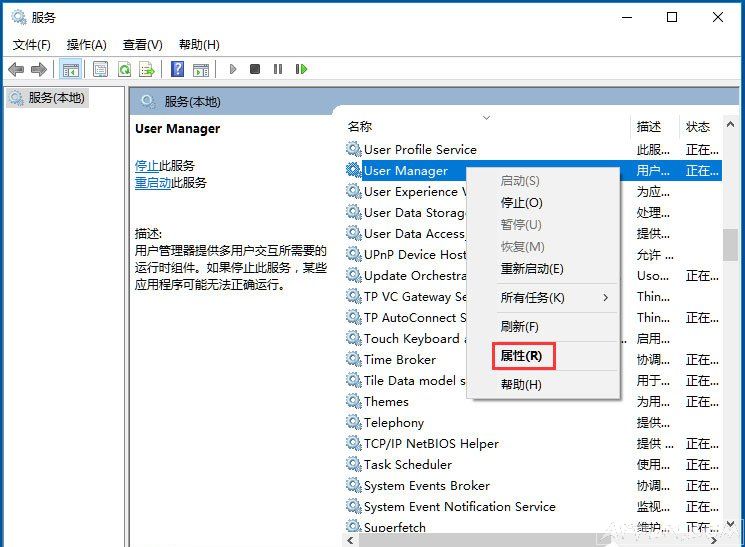745x547 pixels.
Task: Click gear icon of System Events Broker
Action: point(353,485)
